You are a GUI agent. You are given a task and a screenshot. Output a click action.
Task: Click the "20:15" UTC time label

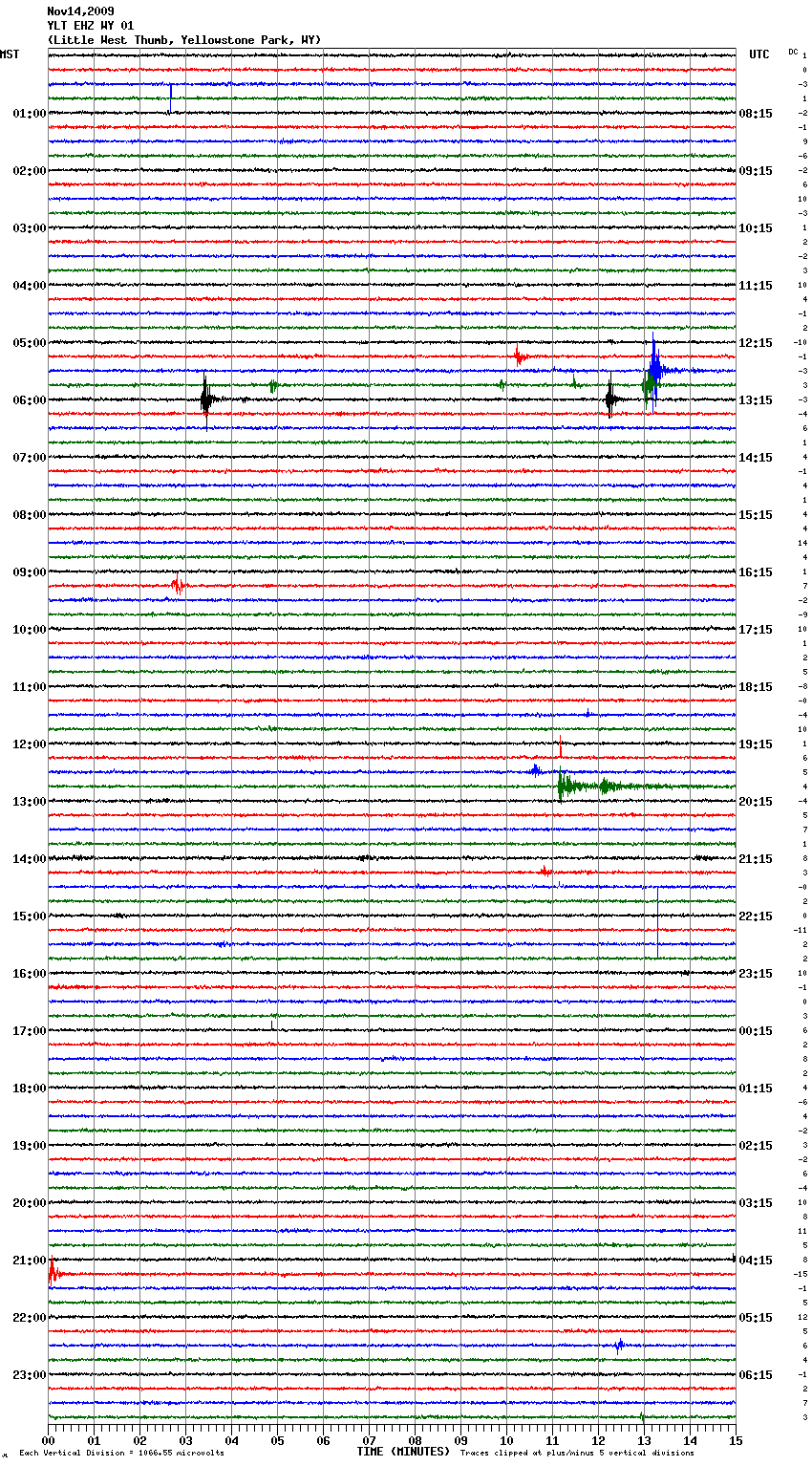point(756,802)
